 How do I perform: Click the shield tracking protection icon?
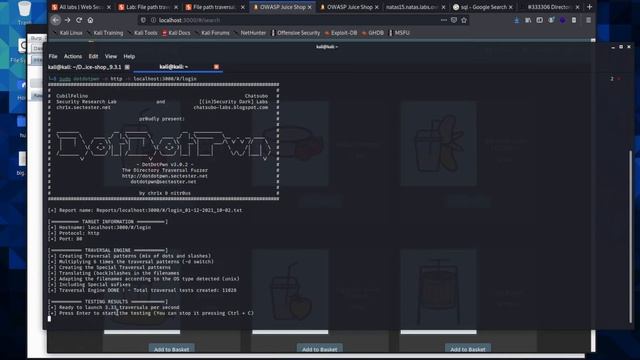[x=143, y=20]
